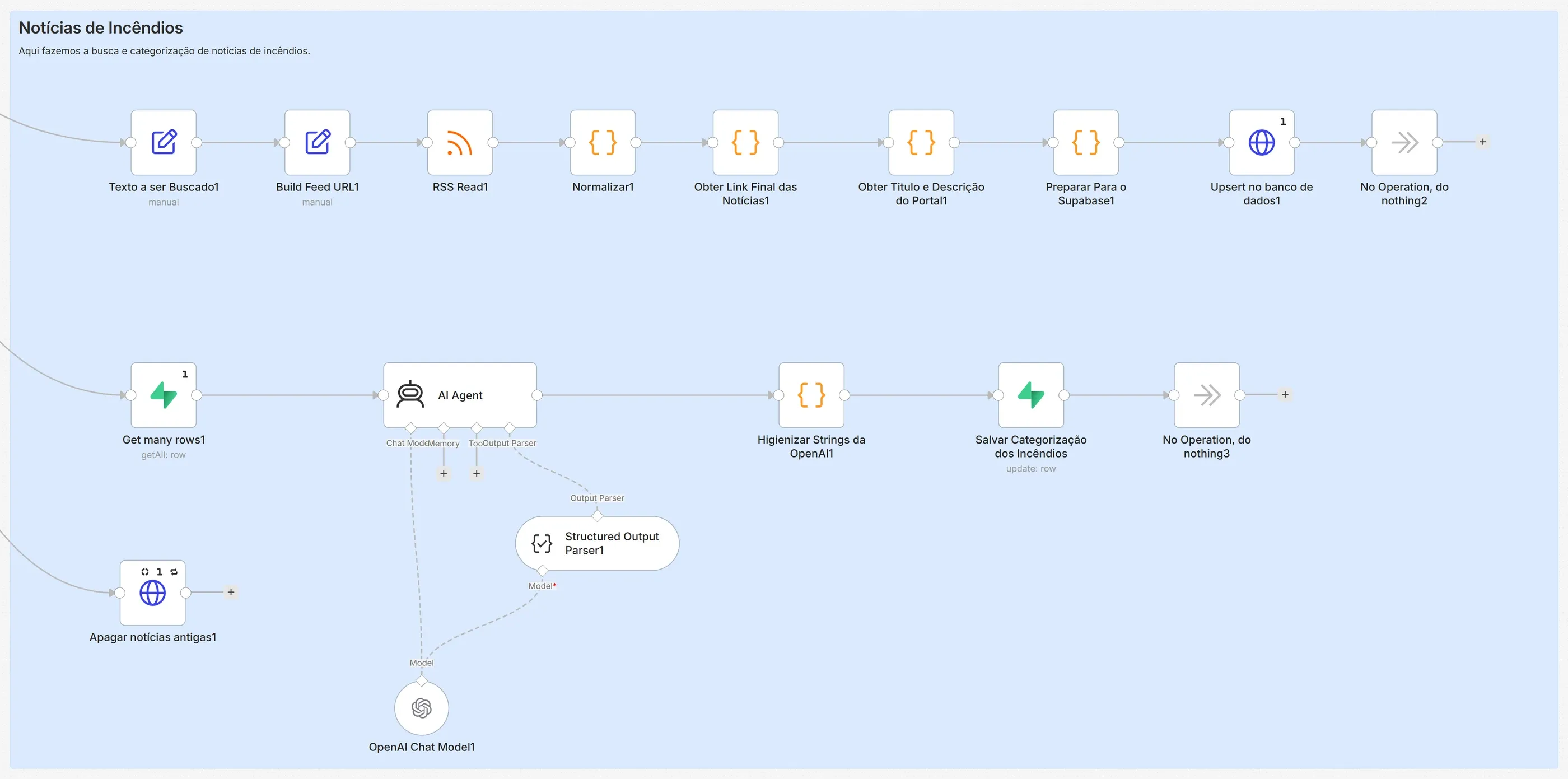Select the AI Agent node
The image size is (1568, 779).
460,395
